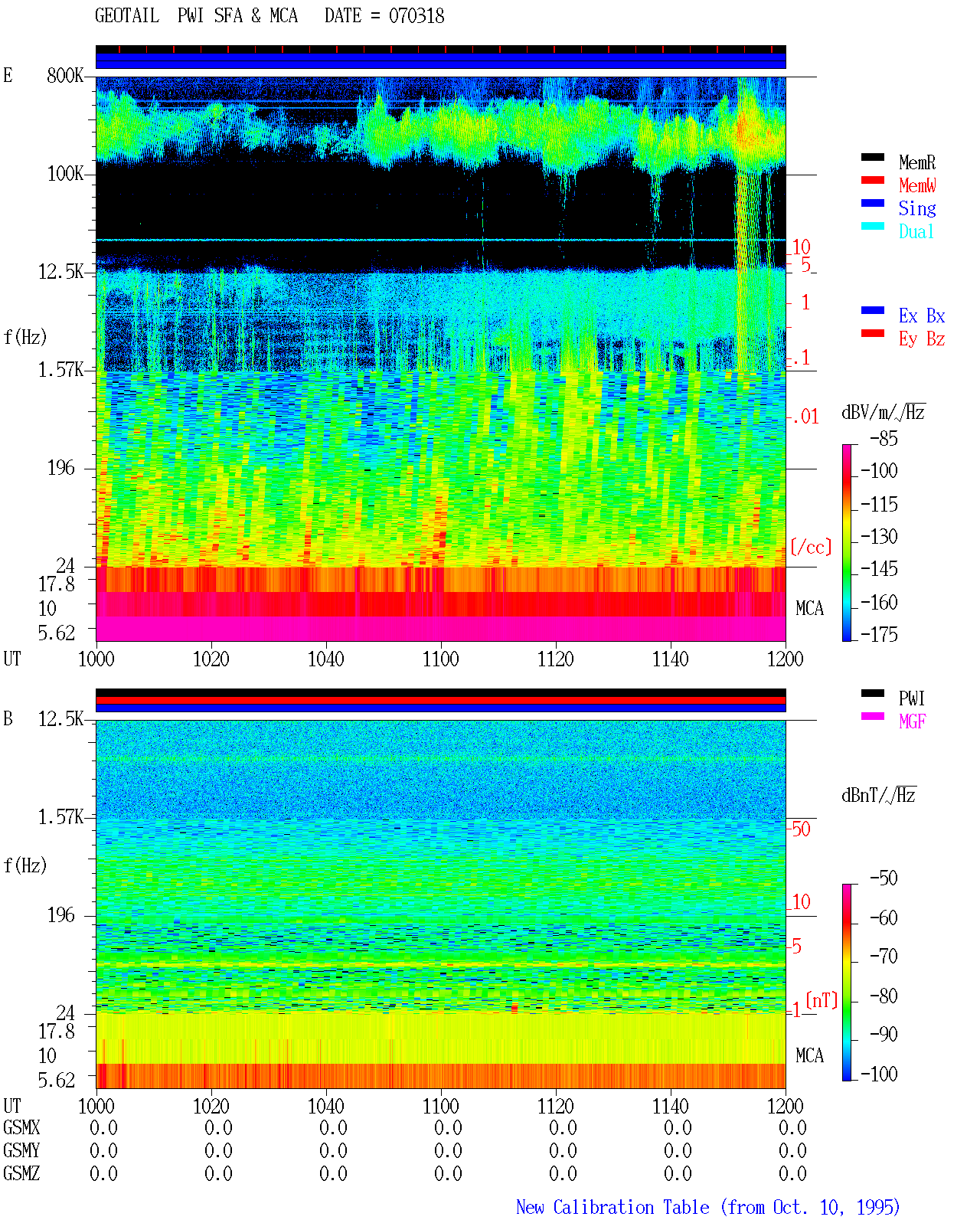Click the magenta 5.62 Hz band in E spectrogram
This screenshot has width=980, height=1220.
click(440, 629)
